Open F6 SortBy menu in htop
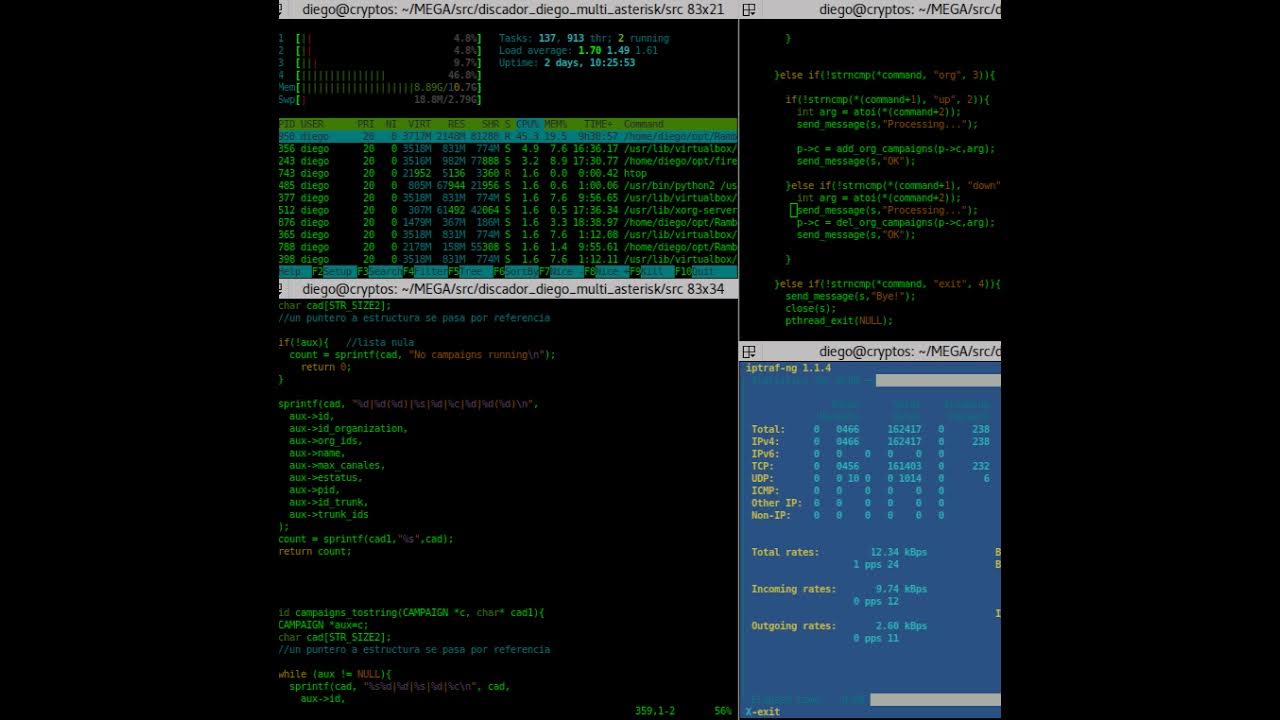 click(x=515, y=271)
